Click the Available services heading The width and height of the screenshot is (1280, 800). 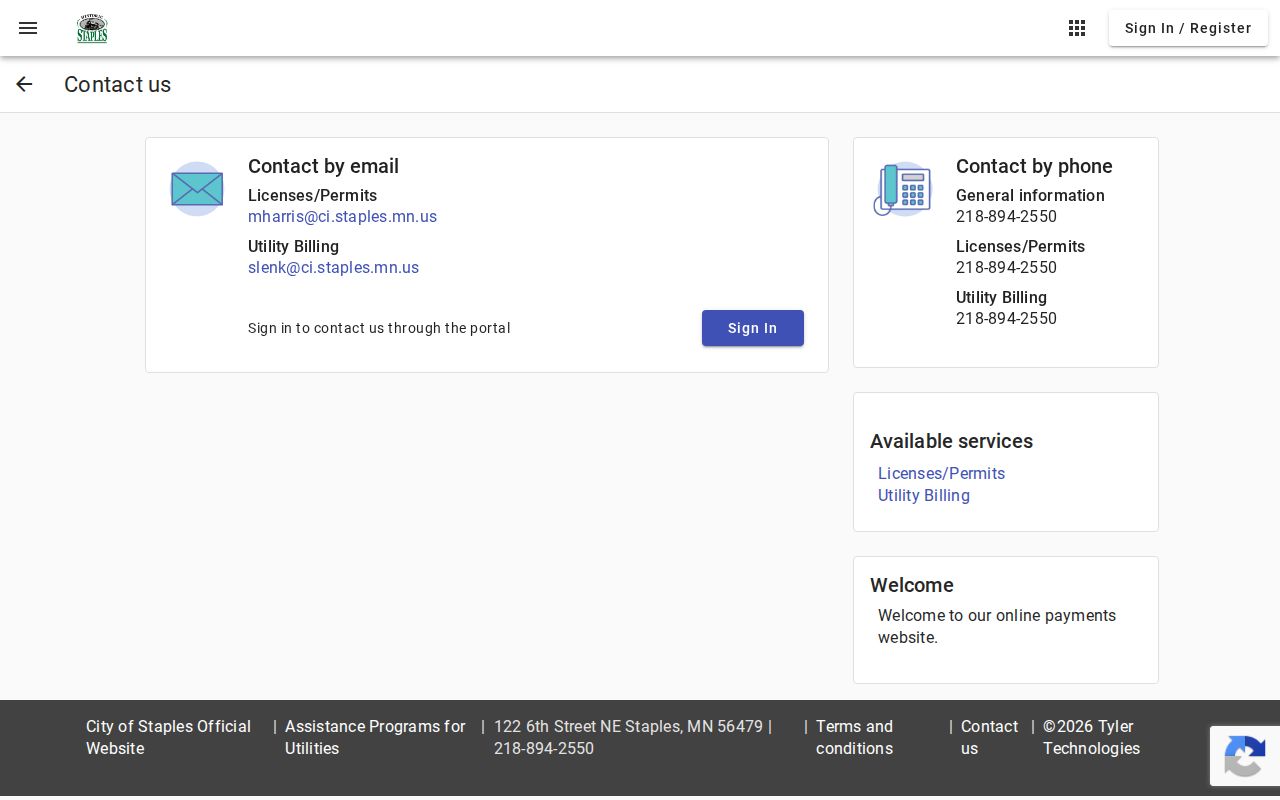click(951, 442)
